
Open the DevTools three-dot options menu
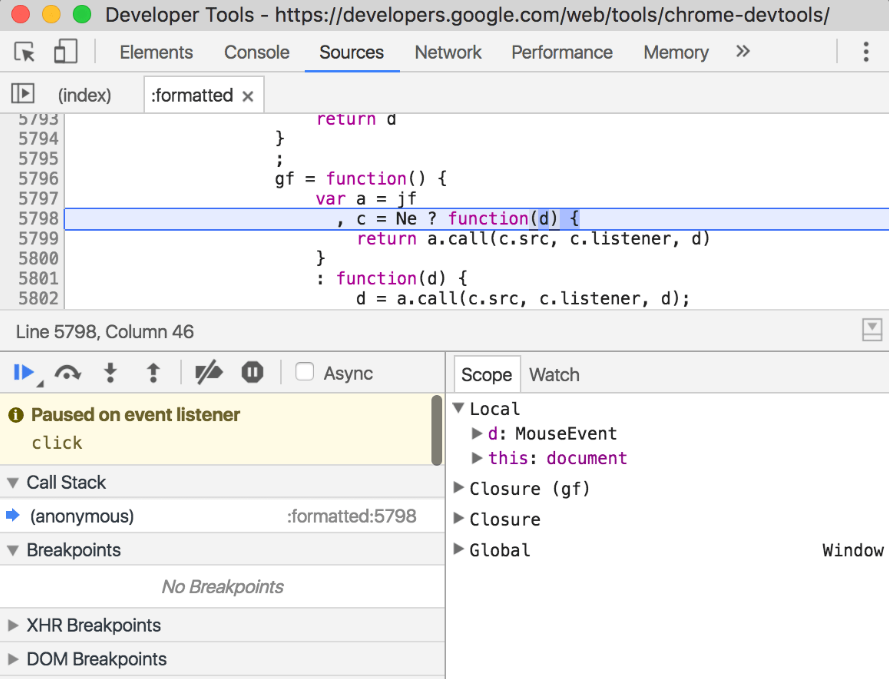click(865, 52)
